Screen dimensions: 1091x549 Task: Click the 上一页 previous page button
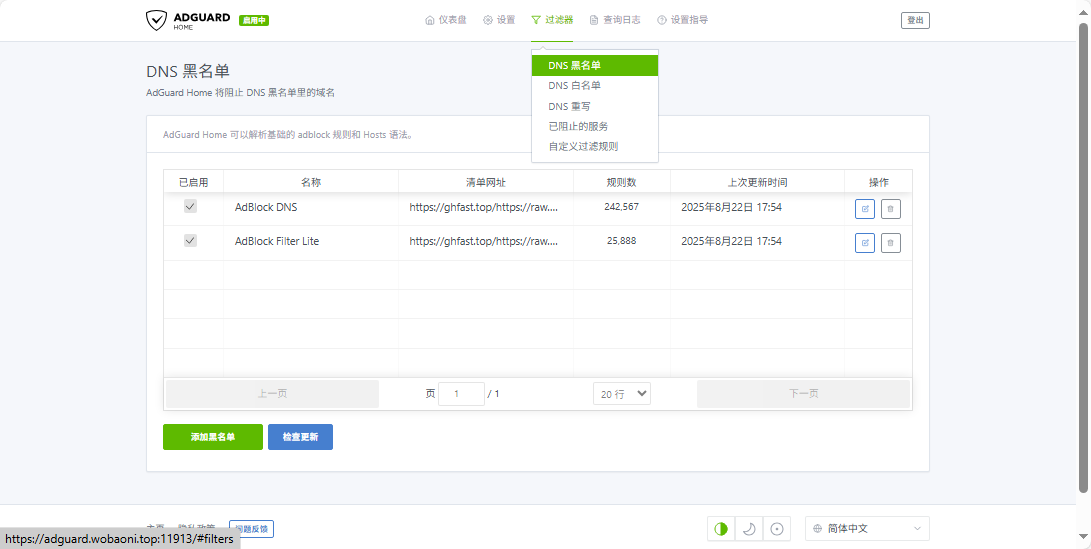[x=273, y=394]
